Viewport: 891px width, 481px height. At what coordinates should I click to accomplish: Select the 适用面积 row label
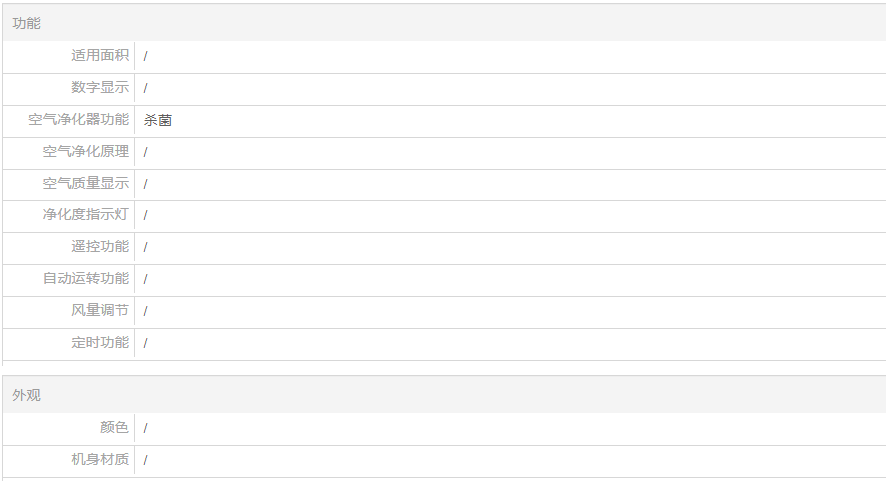click(x=100, y=55)
